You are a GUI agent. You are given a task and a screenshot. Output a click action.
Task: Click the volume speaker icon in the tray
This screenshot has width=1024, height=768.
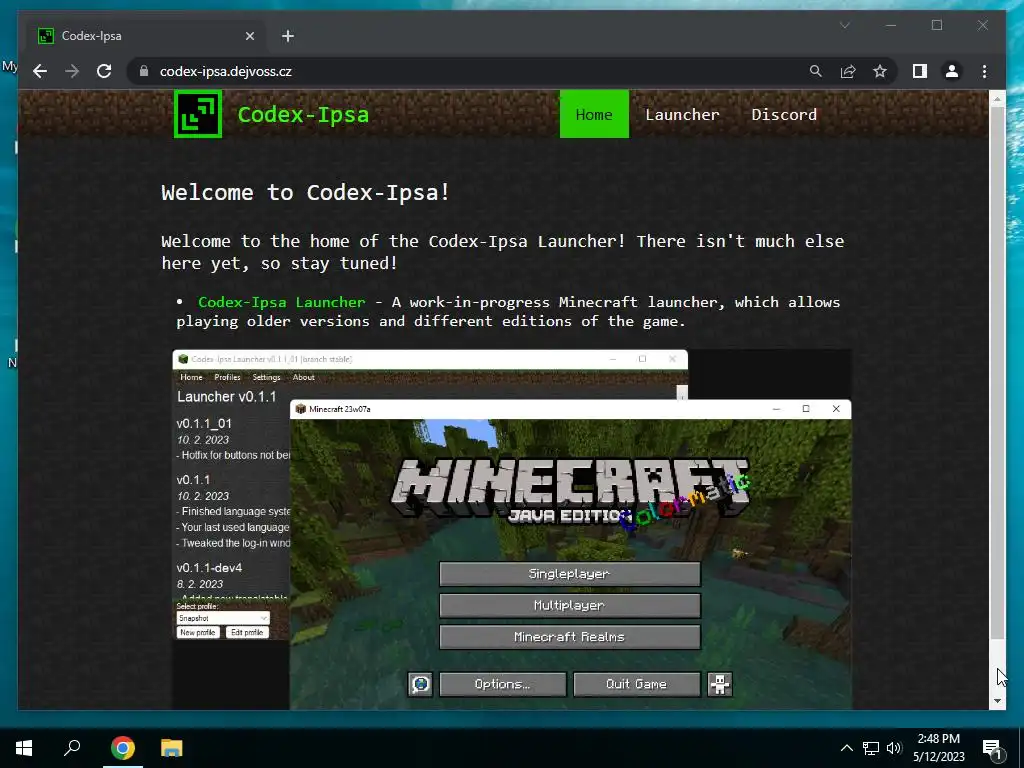(894, 748)
